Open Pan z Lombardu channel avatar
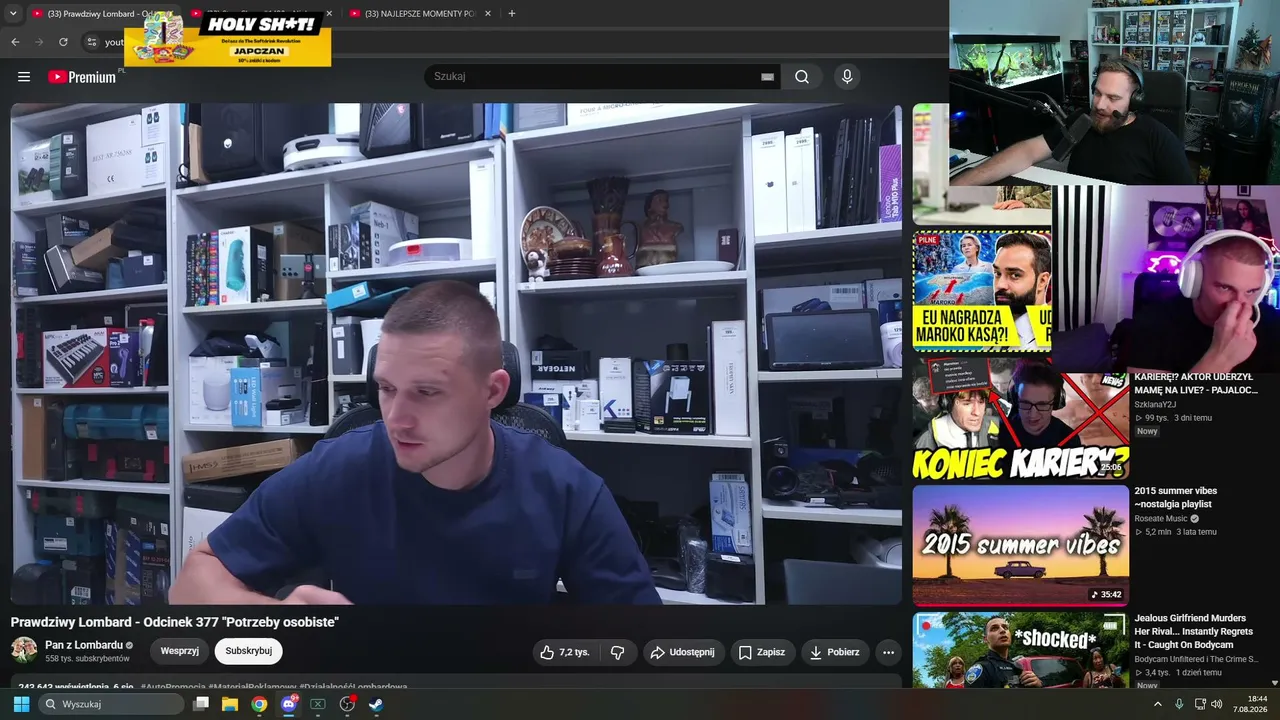The height and width of the screenshot is (720, 1280). (x=24, y=650)
